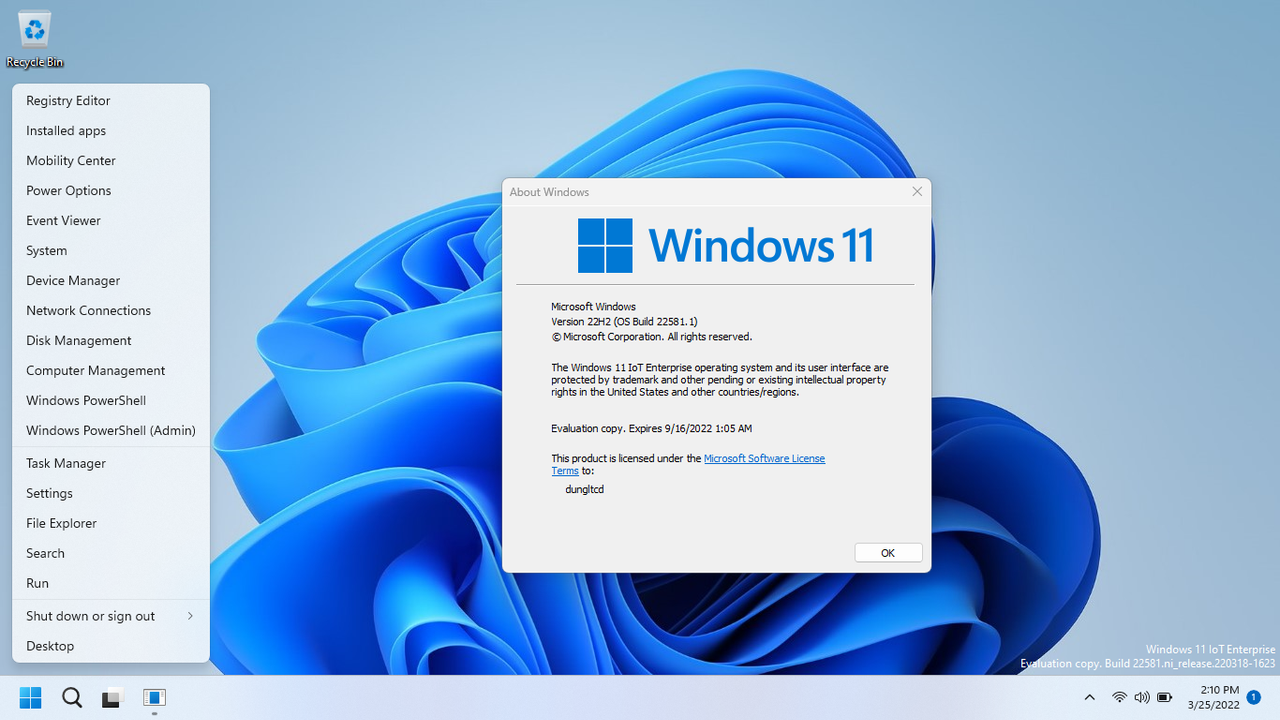
Task: Open Event Viewer menu item
Action: coord(111,221)
